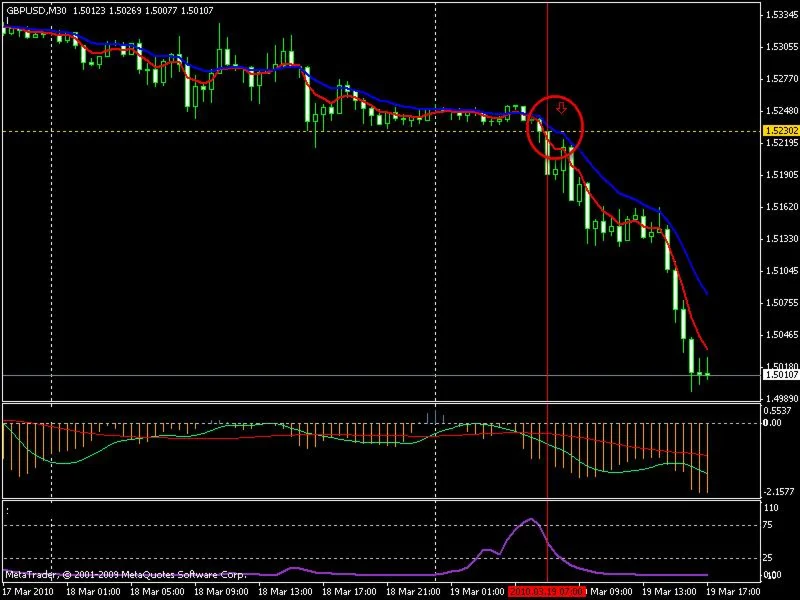Click the MACD scale value 0.5537
This screenshot has height=600, width=800.
pyautogui.click(x=777, y=411)
